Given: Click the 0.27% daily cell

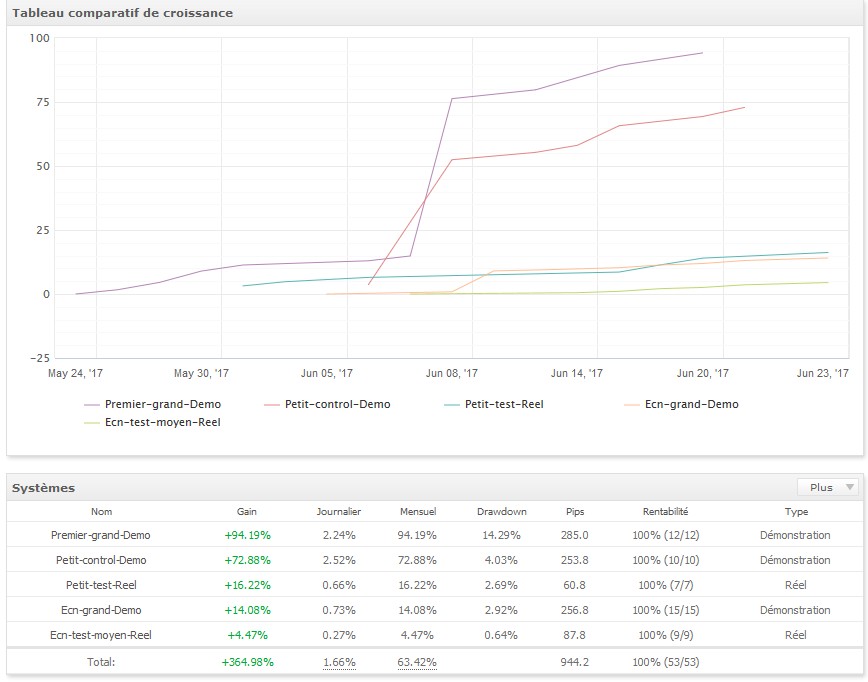Looking at the screenshot, I should click(x=339, y=635).
